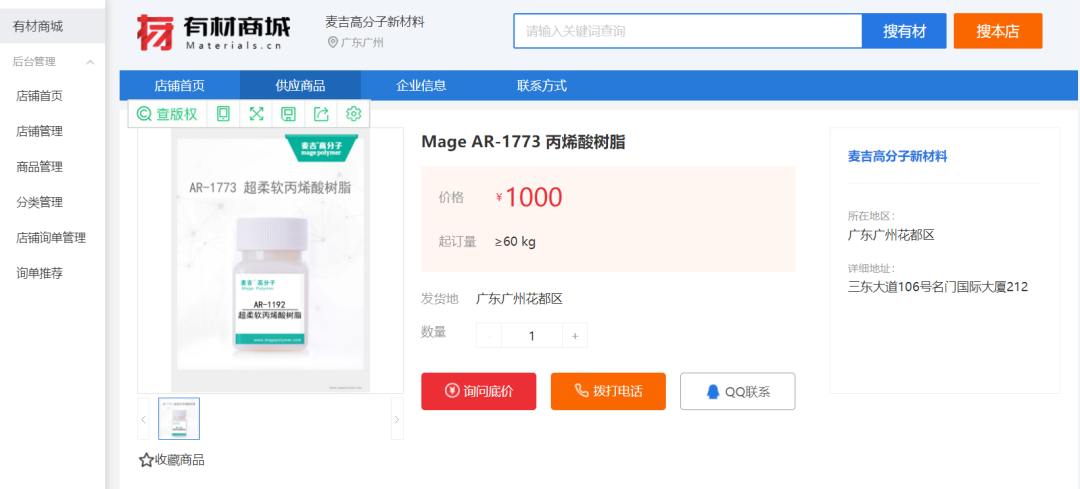
Task: Decrease quantity with the minus button
Action: pos(489,336)
